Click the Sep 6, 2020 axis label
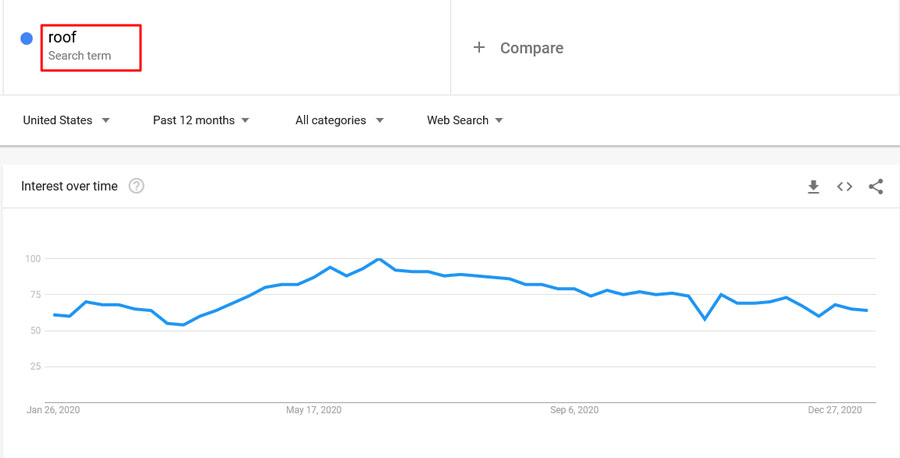 click(574, 410)
